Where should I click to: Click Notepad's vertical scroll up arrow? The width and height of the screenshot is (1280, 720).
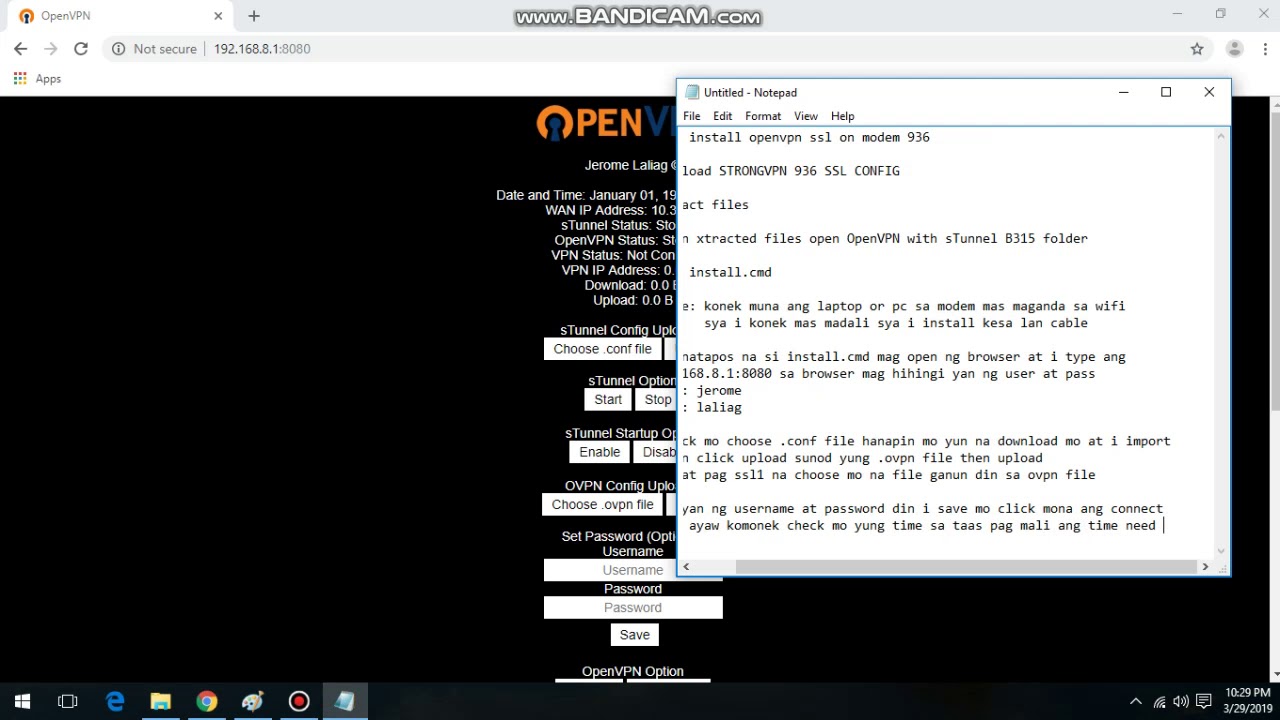click(1221, 136)
